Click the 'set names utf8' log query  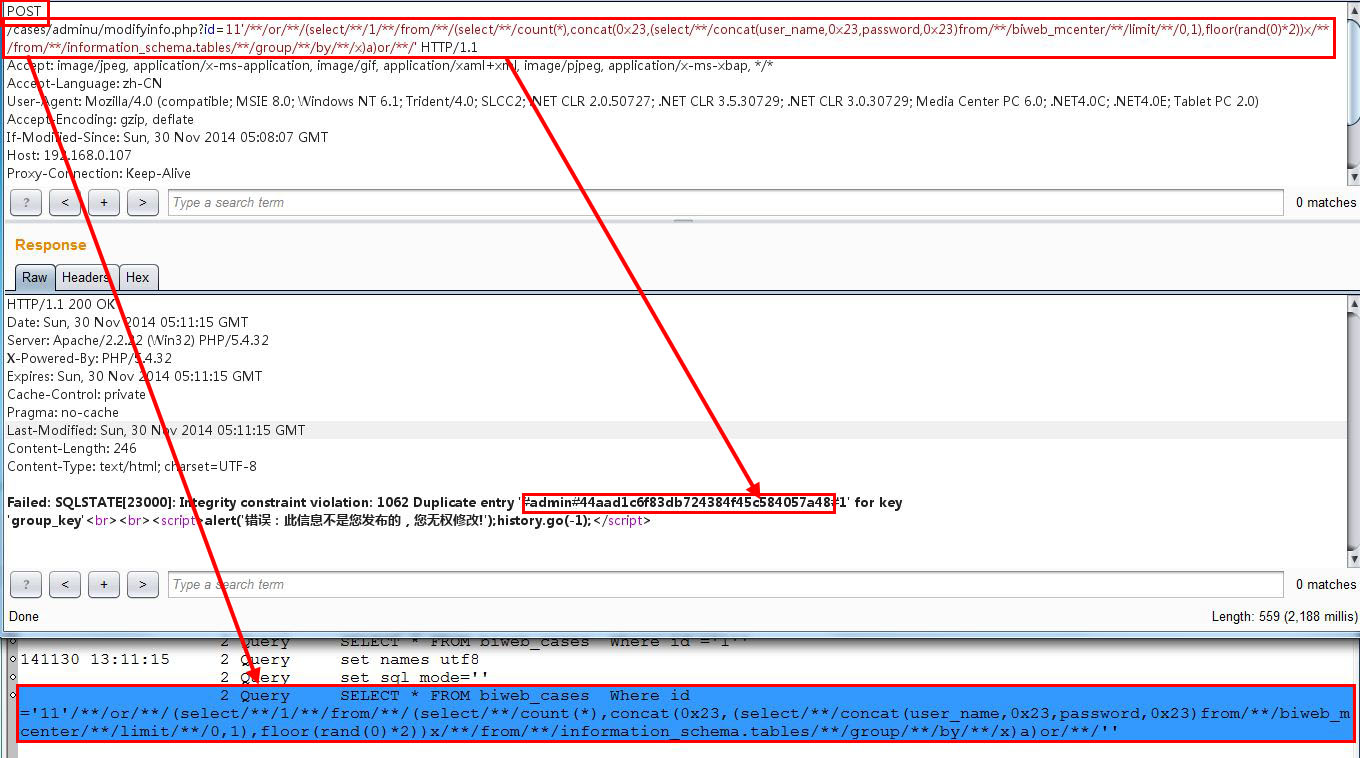[409, 660]
